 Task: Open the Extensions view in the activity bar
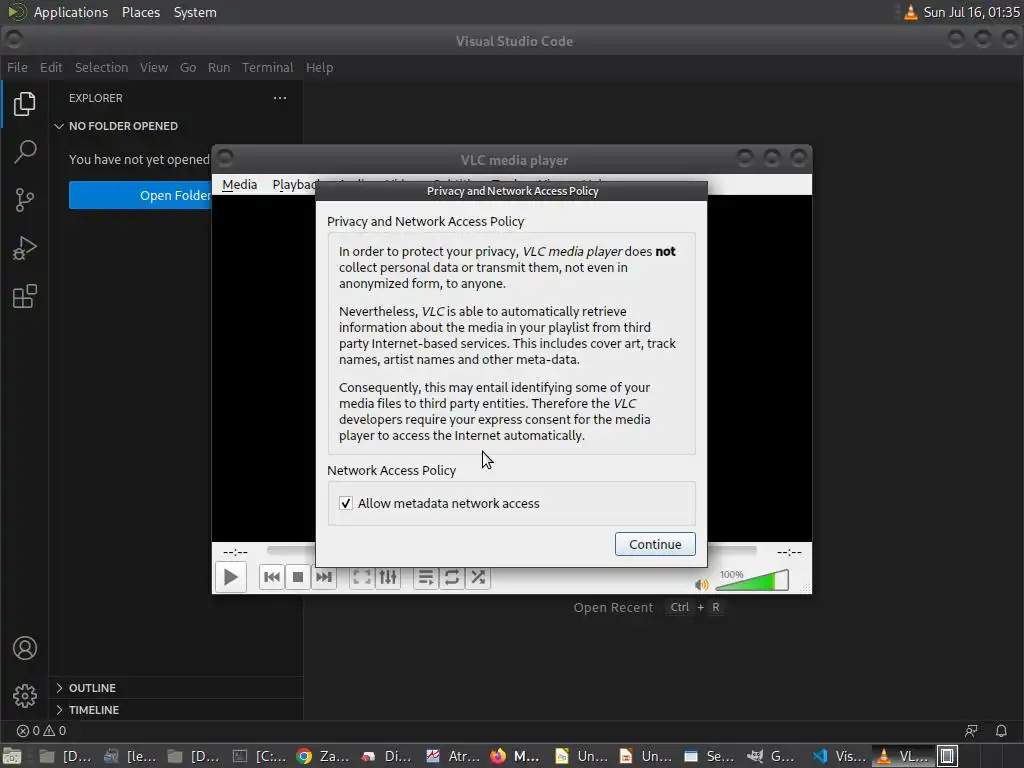coord(24,296)
